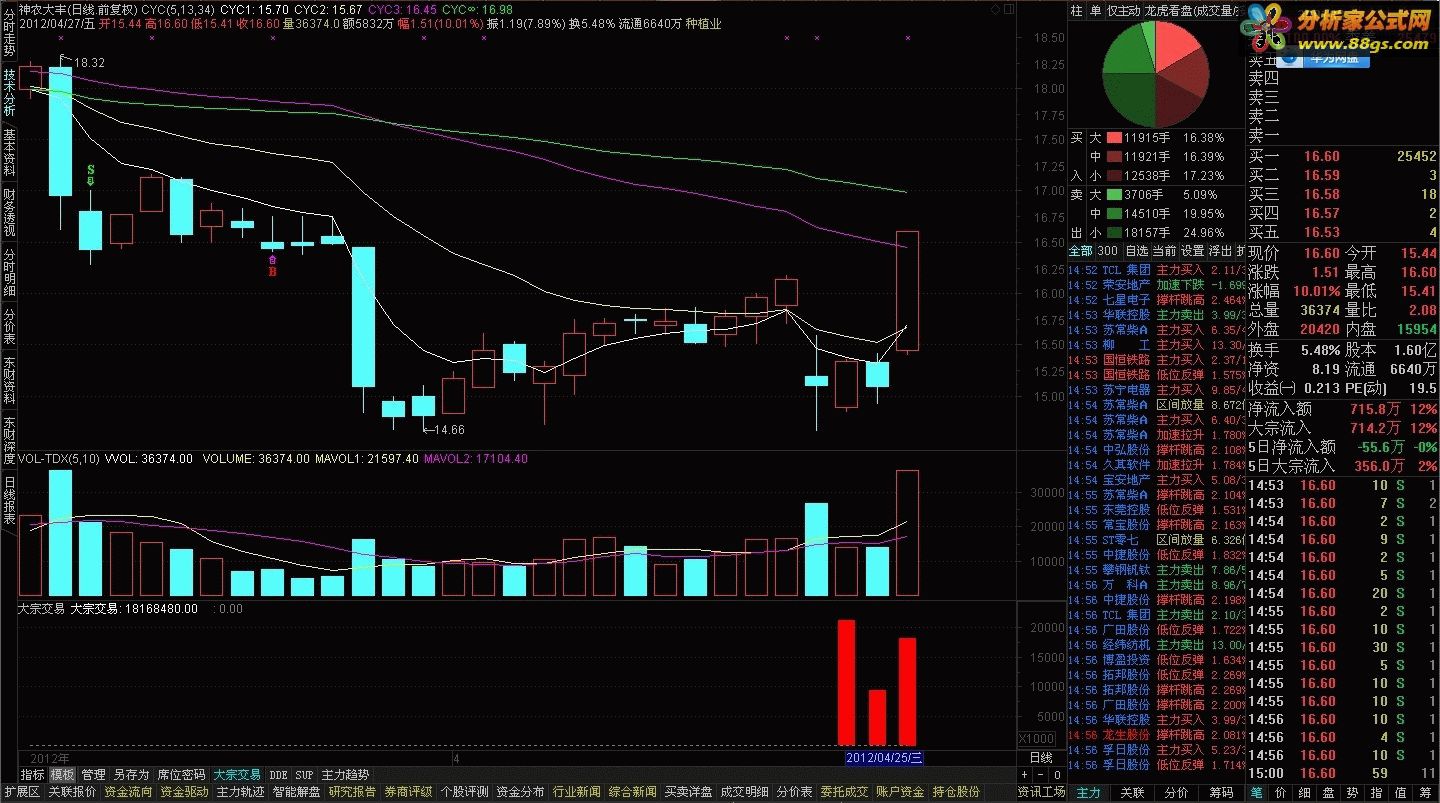Viewport: 1440px width, 803px height.
Task: Open the 资金驱动 bottom tab
Action: [184, 792]
